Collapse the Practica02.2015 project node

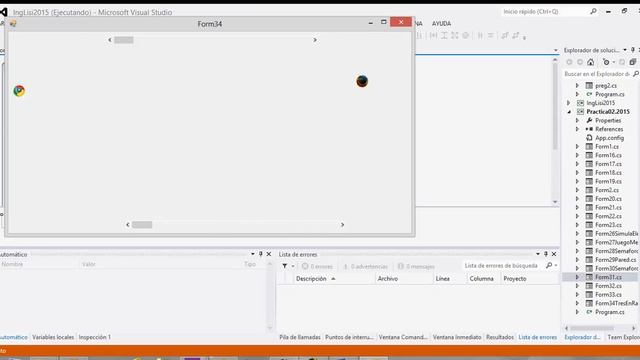(569, 112)
